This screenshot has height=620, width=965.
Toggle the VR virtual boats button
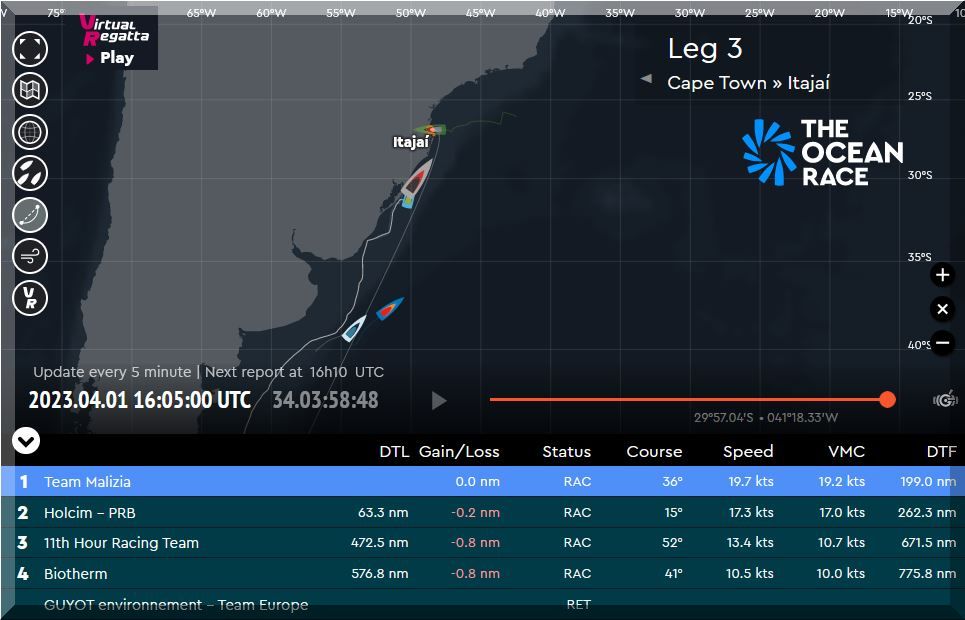tap(31, 298)
